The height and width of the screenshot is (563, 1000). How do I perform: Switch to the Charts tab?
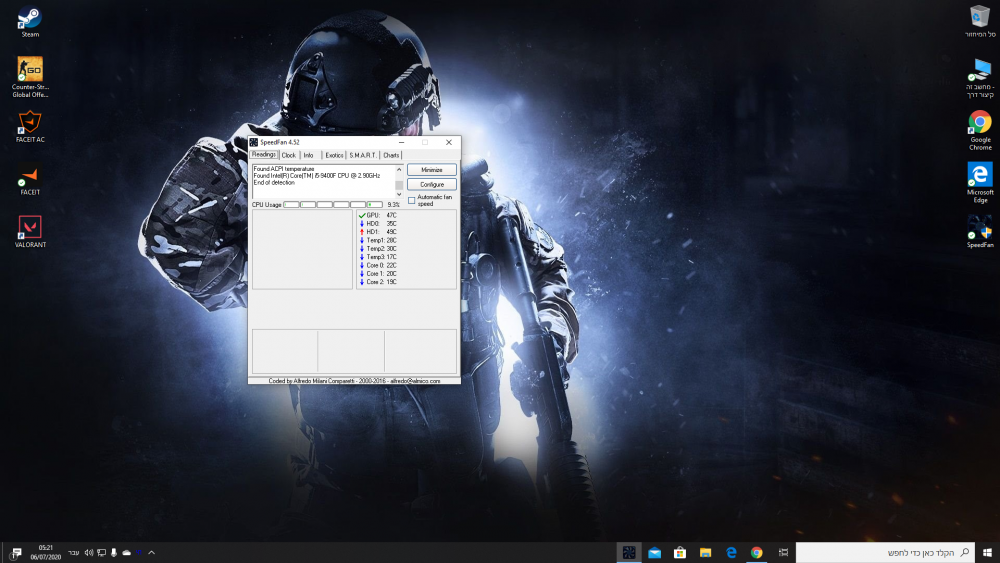(x=391, y=156)
